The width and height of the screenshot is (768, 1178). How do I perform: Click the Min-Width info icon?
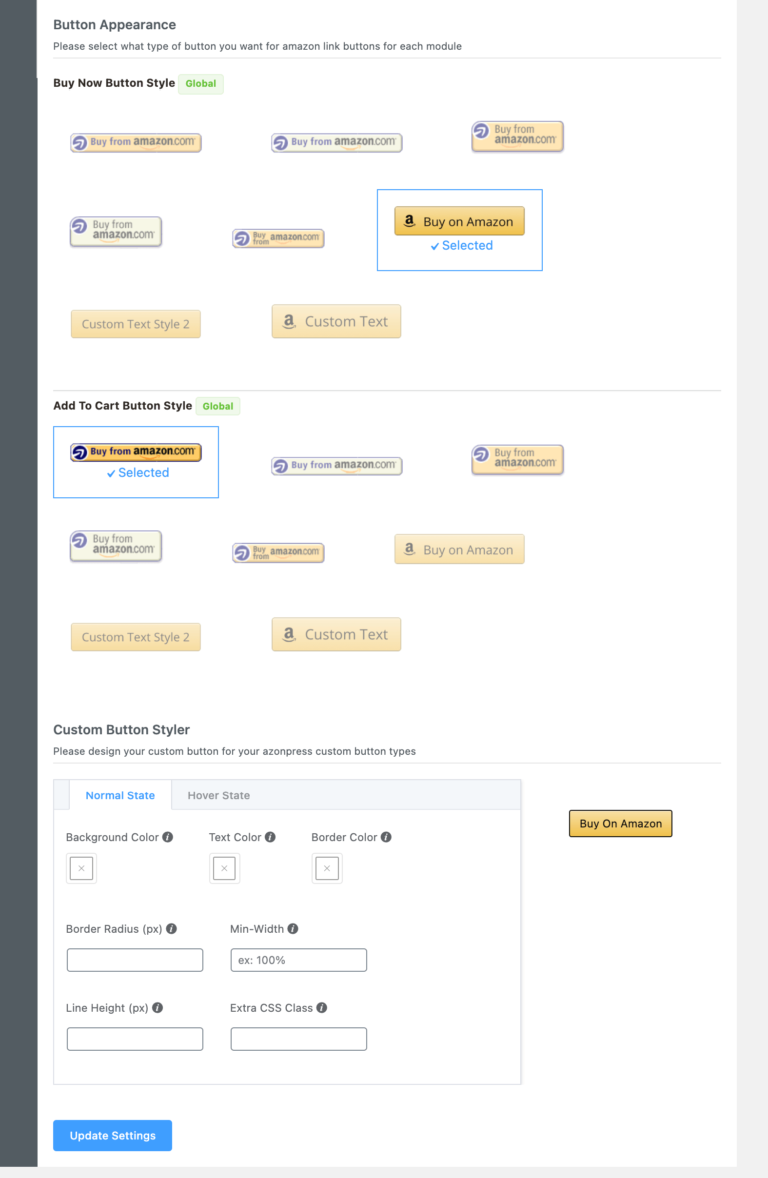point(292,929)
